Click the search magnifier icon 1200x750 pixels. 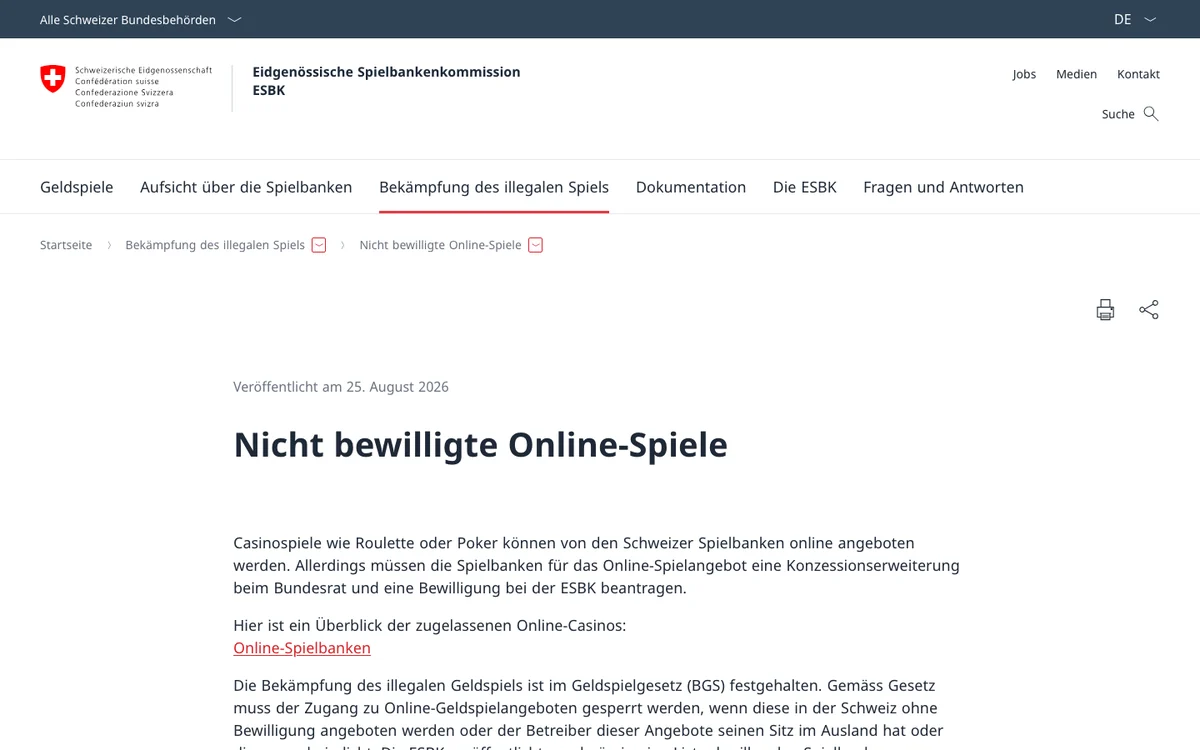click(1151, 114)
